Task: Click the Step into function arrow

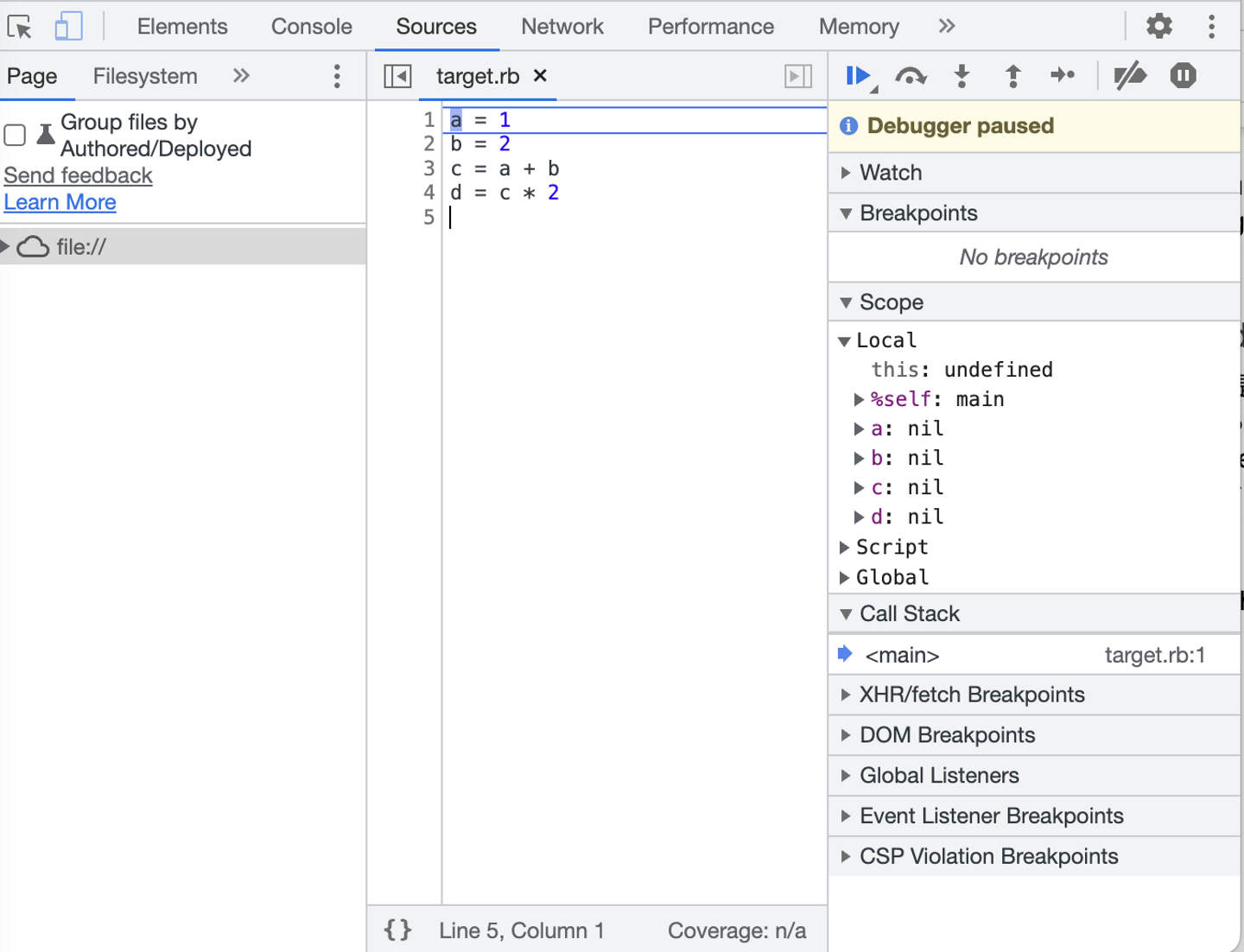Action: (962, 76)
